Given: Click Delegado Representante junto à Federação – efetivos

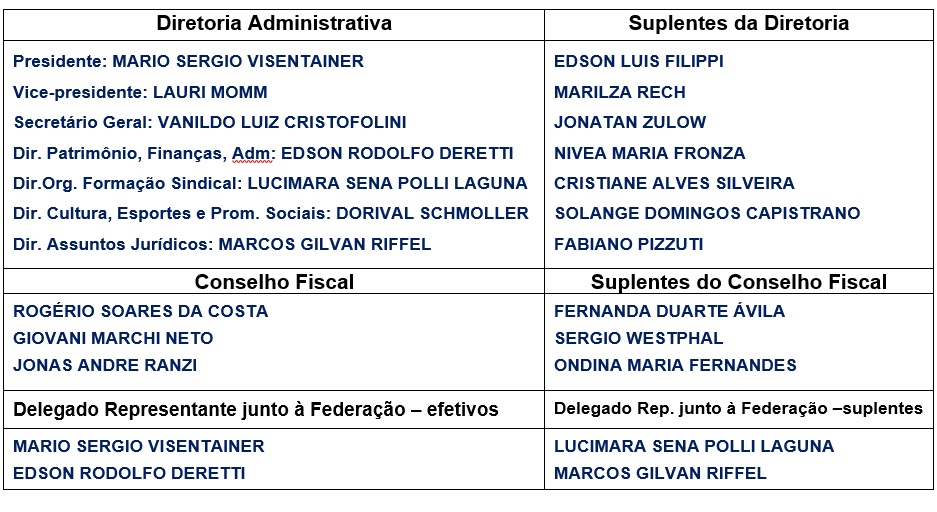Looking at the screenshot, I should 255,409.
